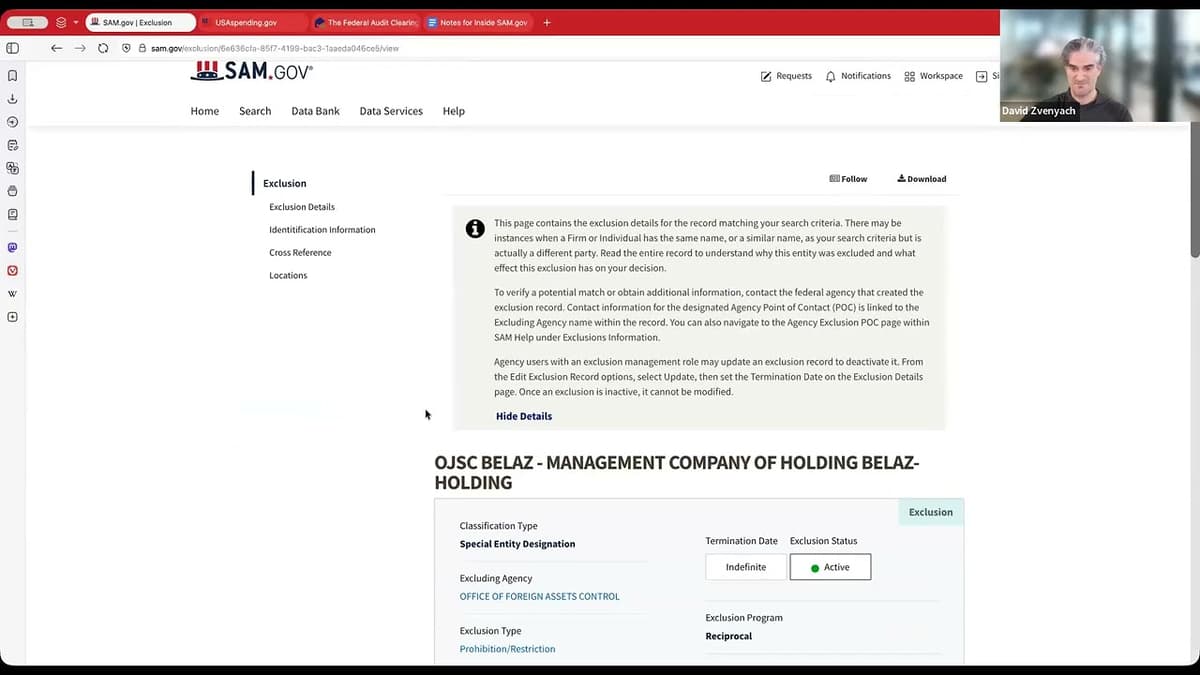This screenshot has width=1200, height=675.
Task: Open the Notes side panel
Action: pyautogui.click(x=12, y=145)
